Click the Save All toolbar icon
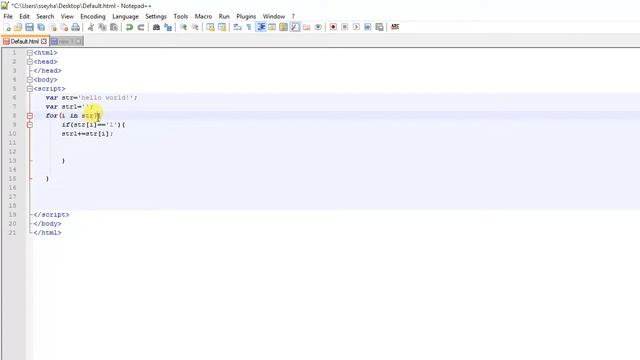The height and width of the screenshot is (360, 640). point(41,27)
